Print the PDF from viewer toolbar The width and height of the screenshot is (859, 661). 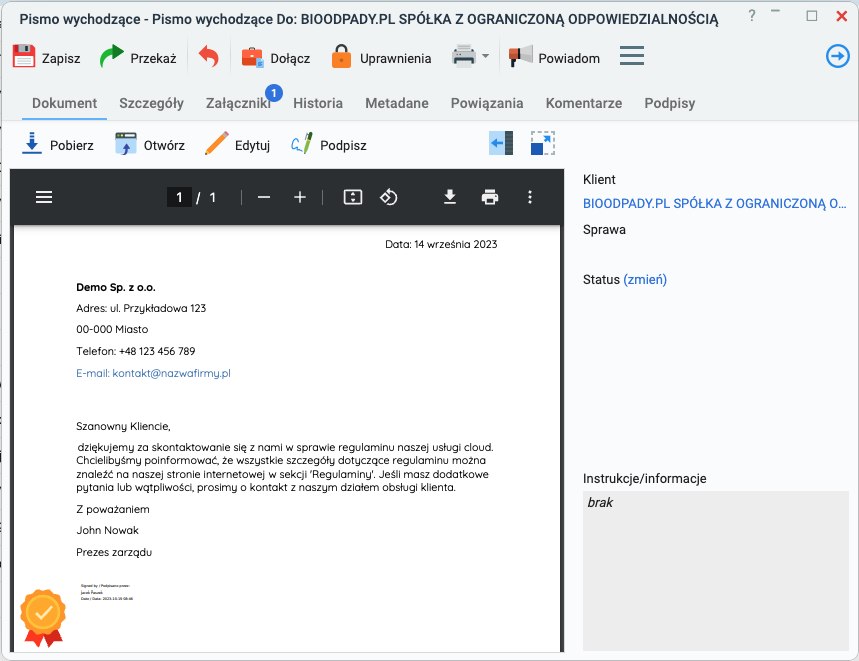pos(490,197)
